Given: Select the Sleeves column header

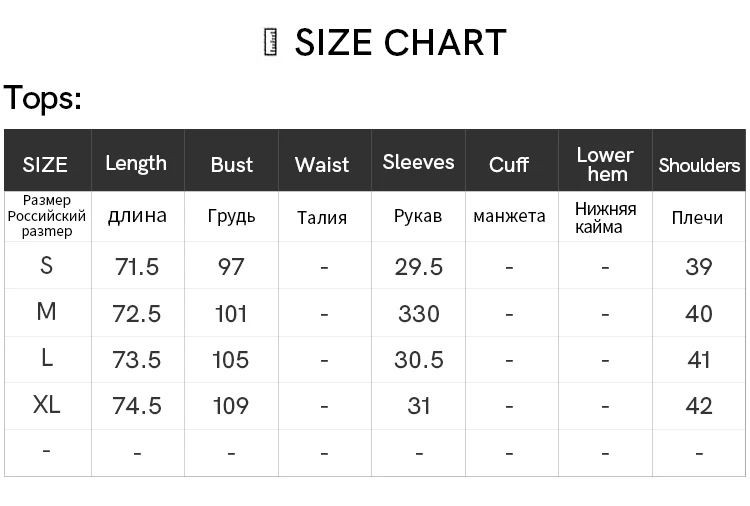Looking at the screenshot, I should 418,162.
